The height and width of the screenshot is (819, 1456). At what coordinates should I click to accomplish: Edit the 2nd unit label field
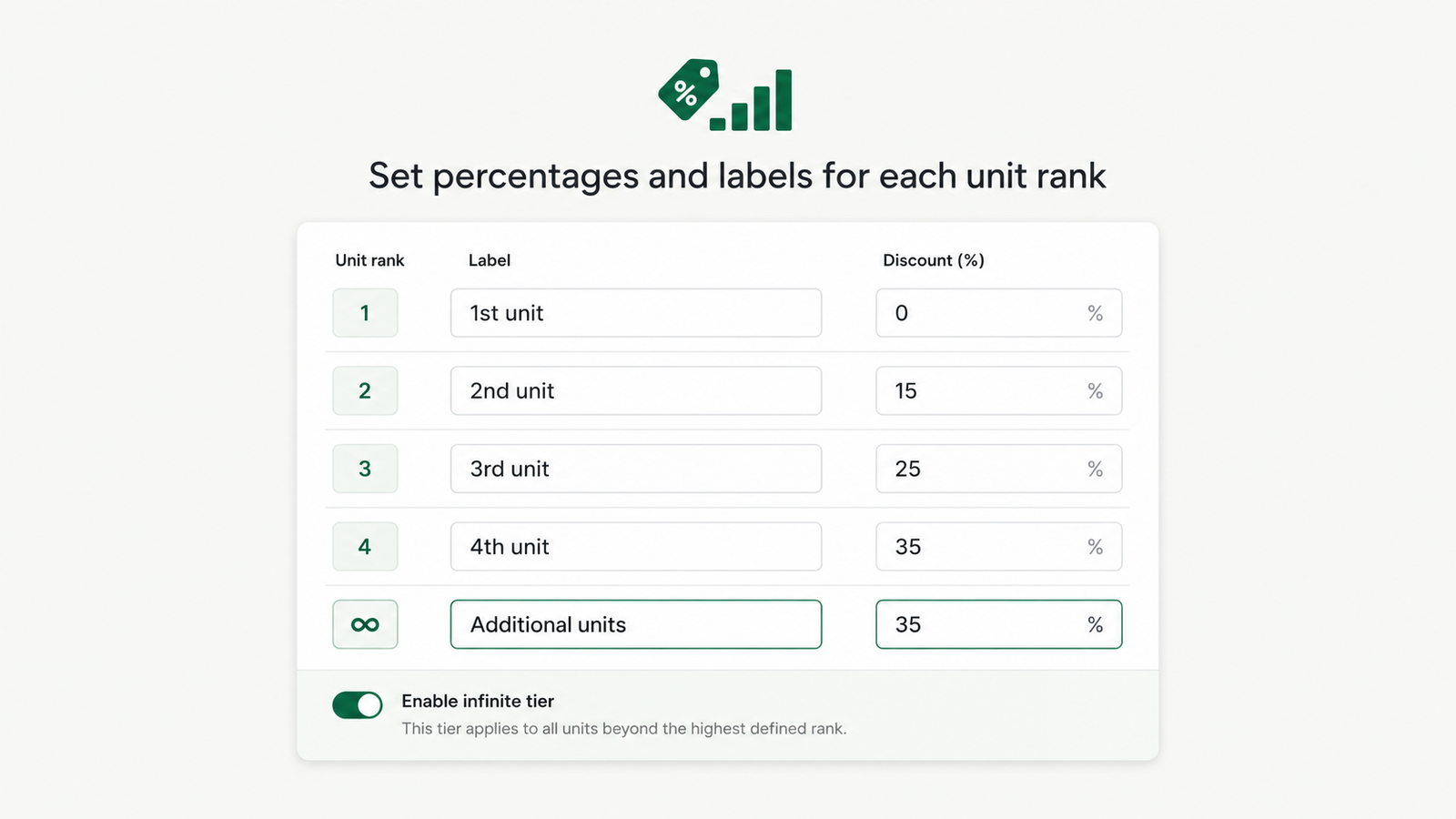tap(636, 390)
